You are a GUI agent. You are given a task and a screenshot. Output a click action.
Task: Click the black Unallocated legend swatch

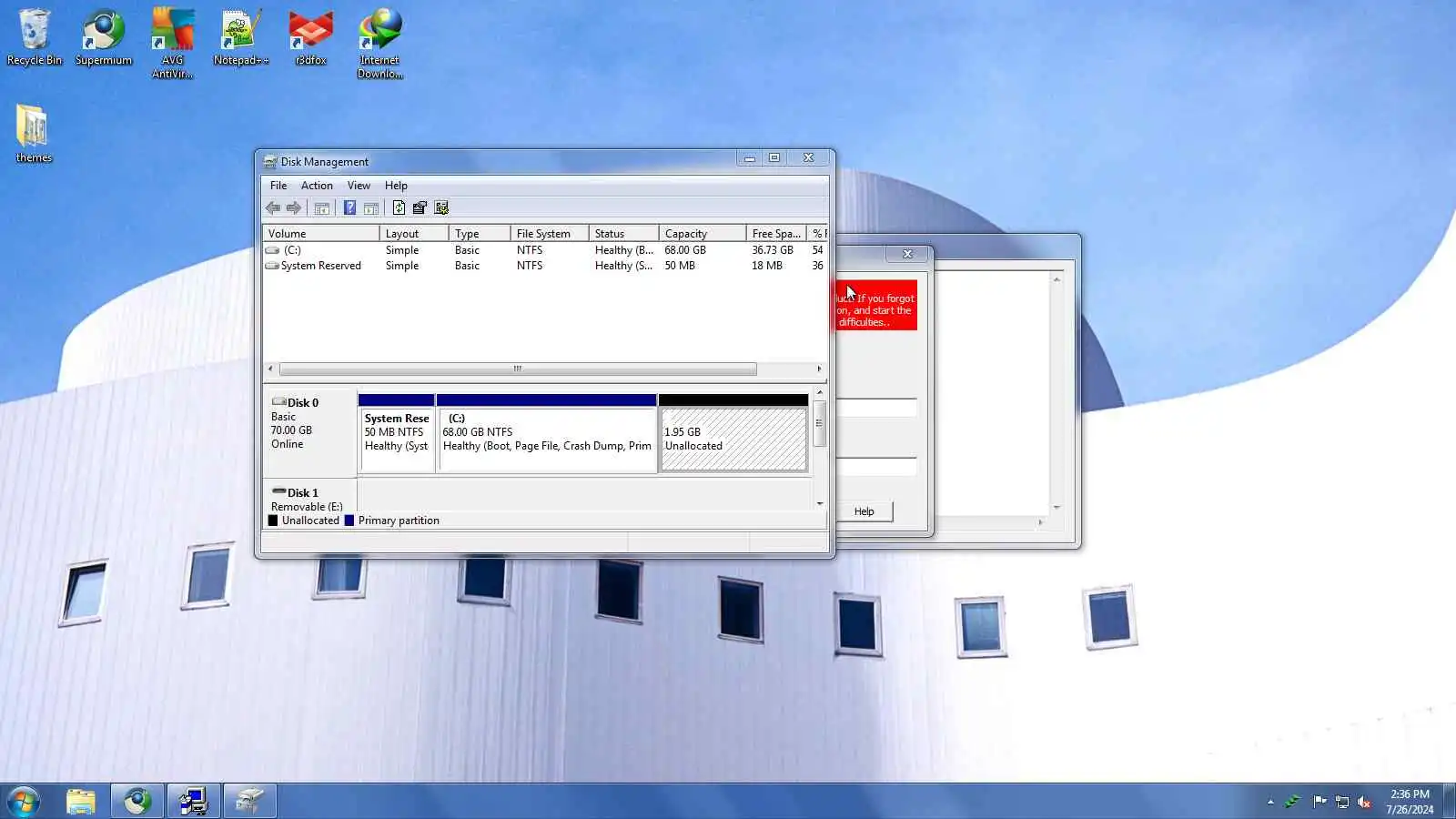click(x=273, y=521)
